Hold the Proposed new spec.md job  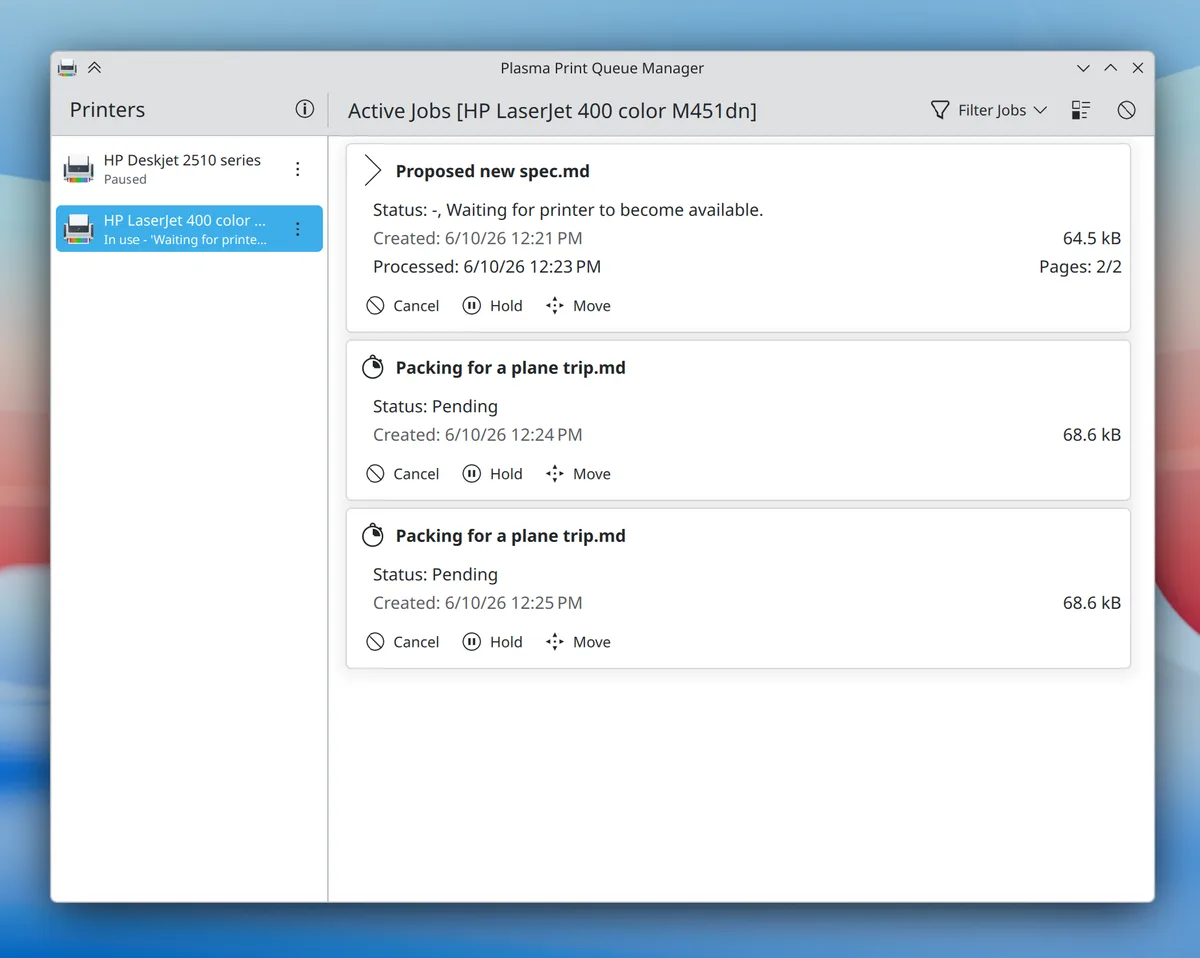point(493,306)
